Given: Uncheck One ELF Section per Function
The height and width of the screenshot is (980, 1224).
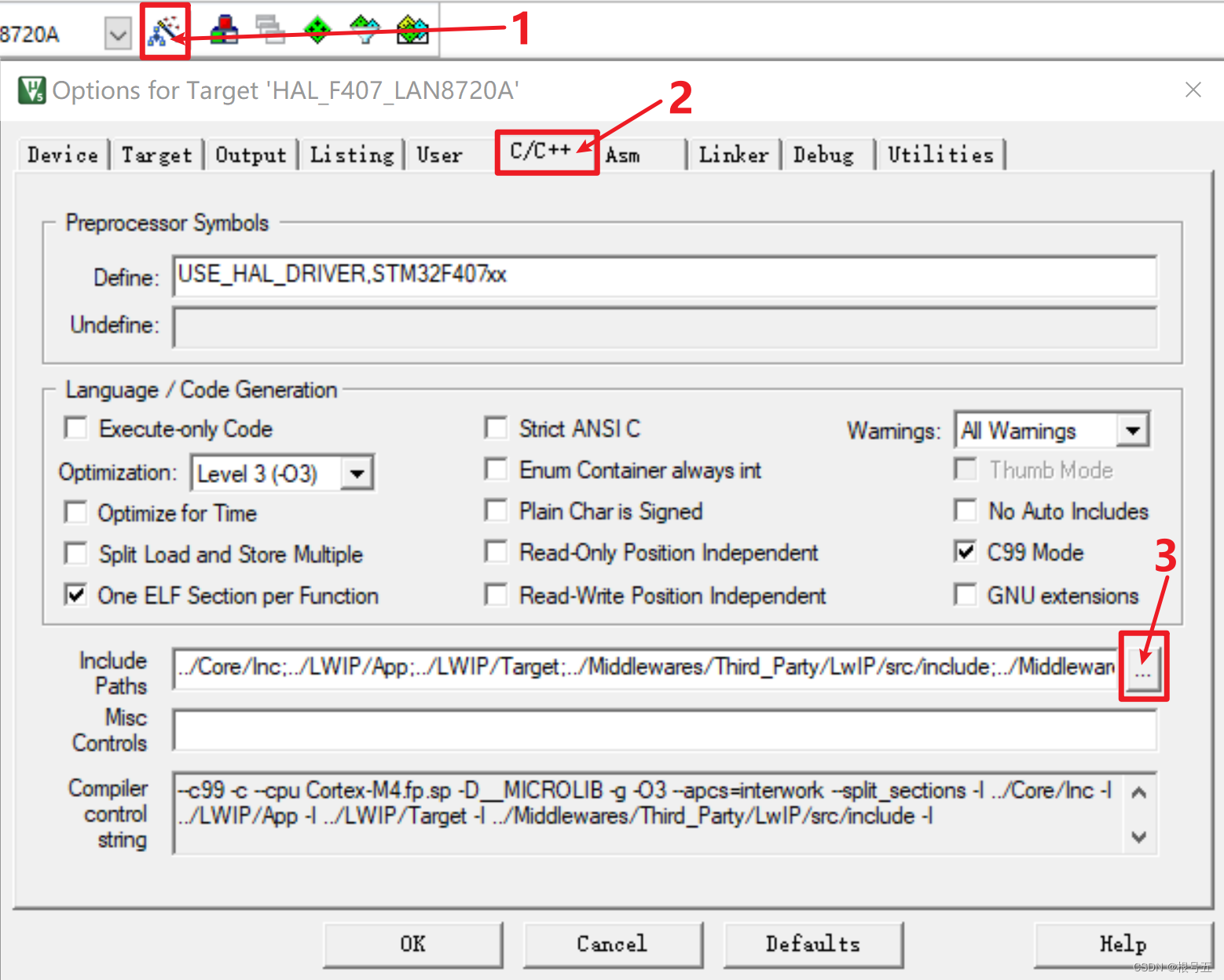Looking at the screenshot, I should (x=75, y=595).
